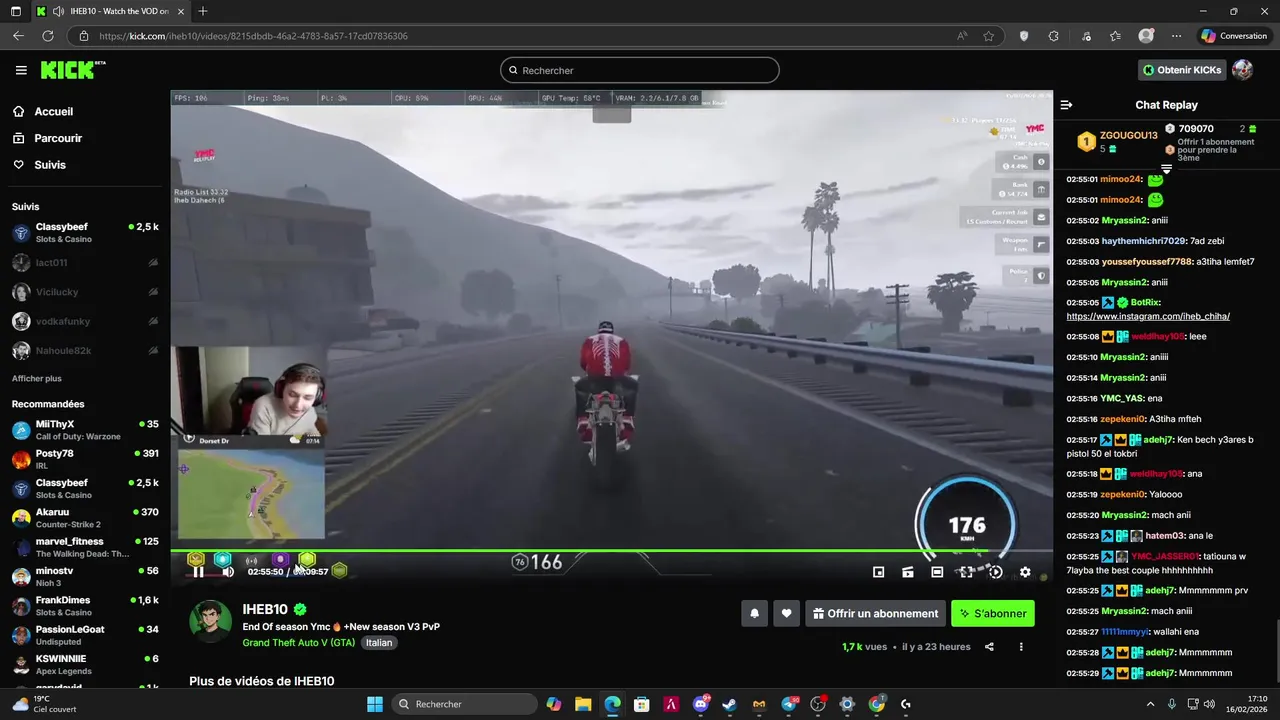Click the Italian language tag
Viewport: 1280px width, 720px height.
click(x=379, y=643)
